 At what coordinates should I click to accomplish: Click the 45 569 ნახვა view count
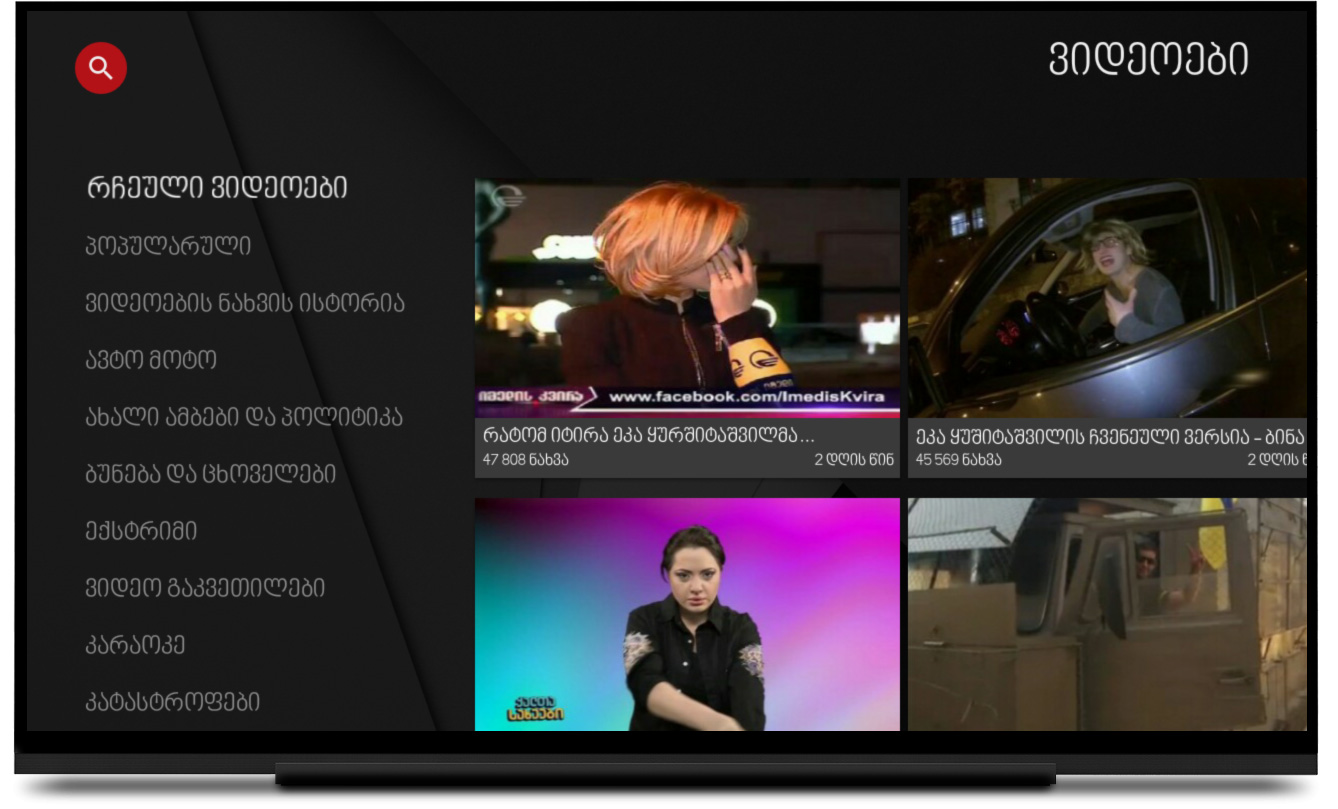click(958, 460)
